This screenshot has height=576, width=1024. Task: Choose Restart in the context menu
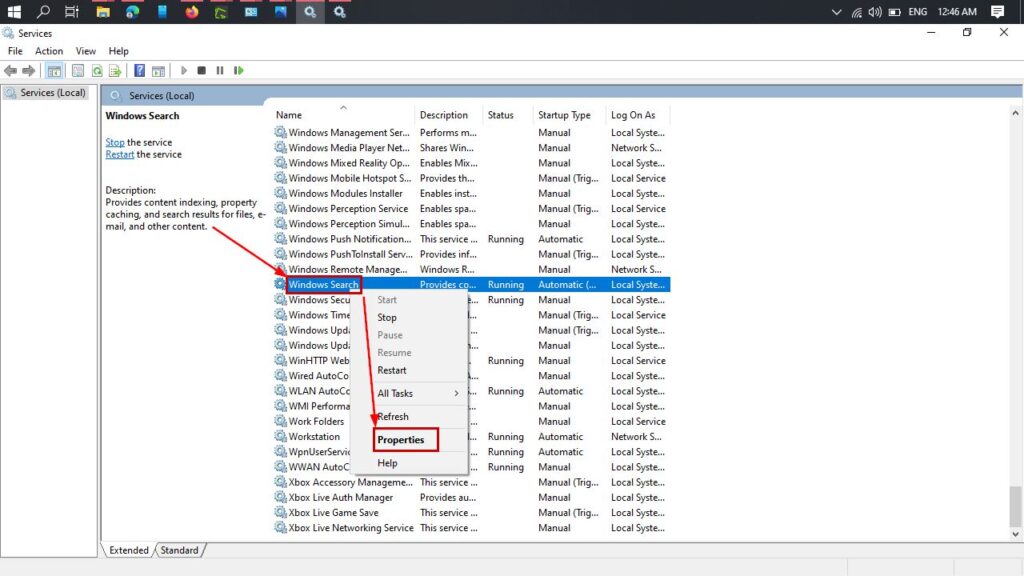(x=409, y=370)
